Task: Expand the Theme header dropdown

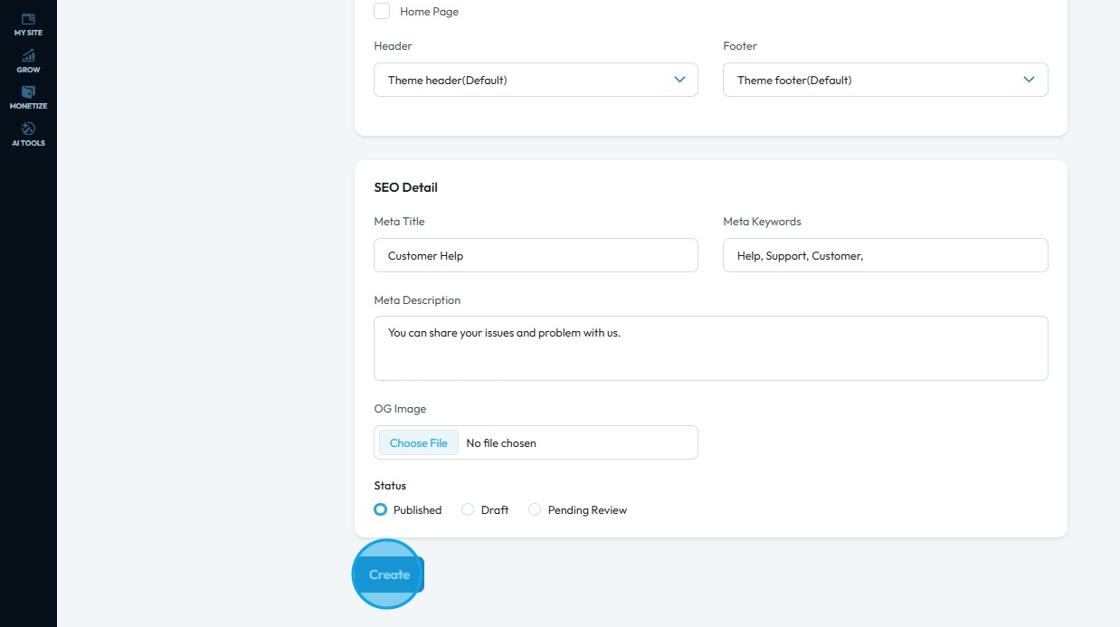Action: coord(536,79)
